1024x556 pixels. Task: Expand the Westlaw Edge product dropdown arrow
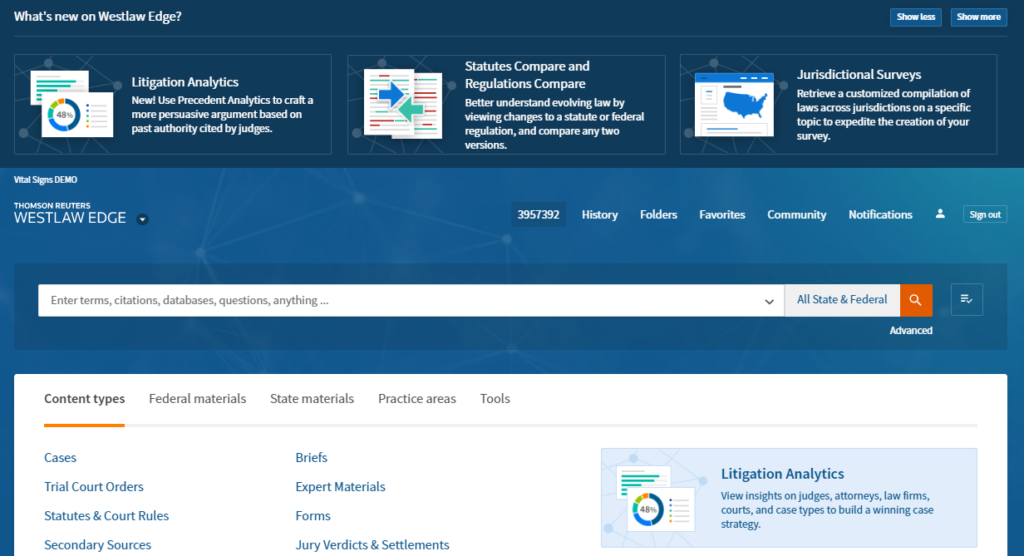click(142, 219)
